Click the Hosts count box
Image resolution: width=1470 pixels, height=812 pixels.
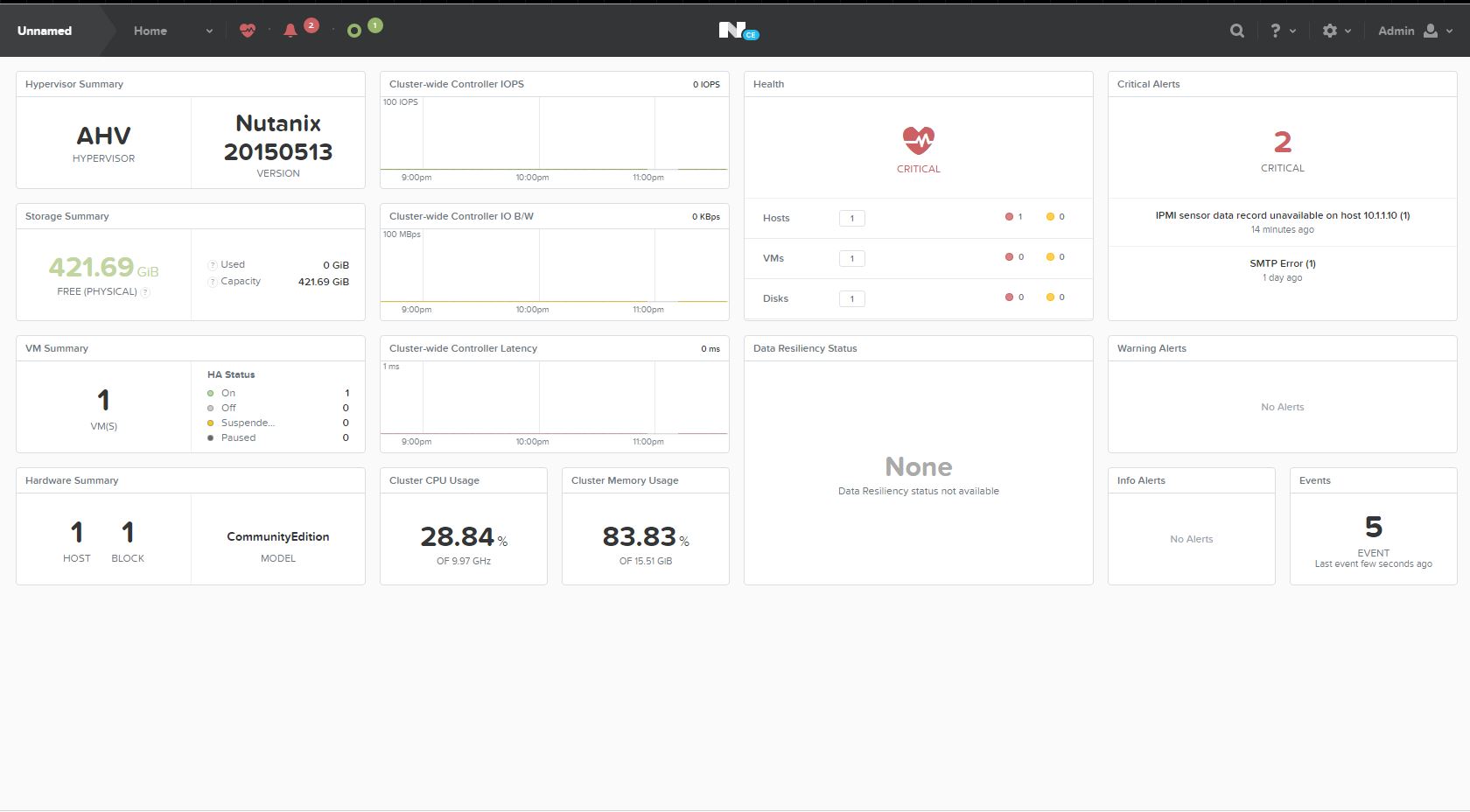(x=851, y=218)
